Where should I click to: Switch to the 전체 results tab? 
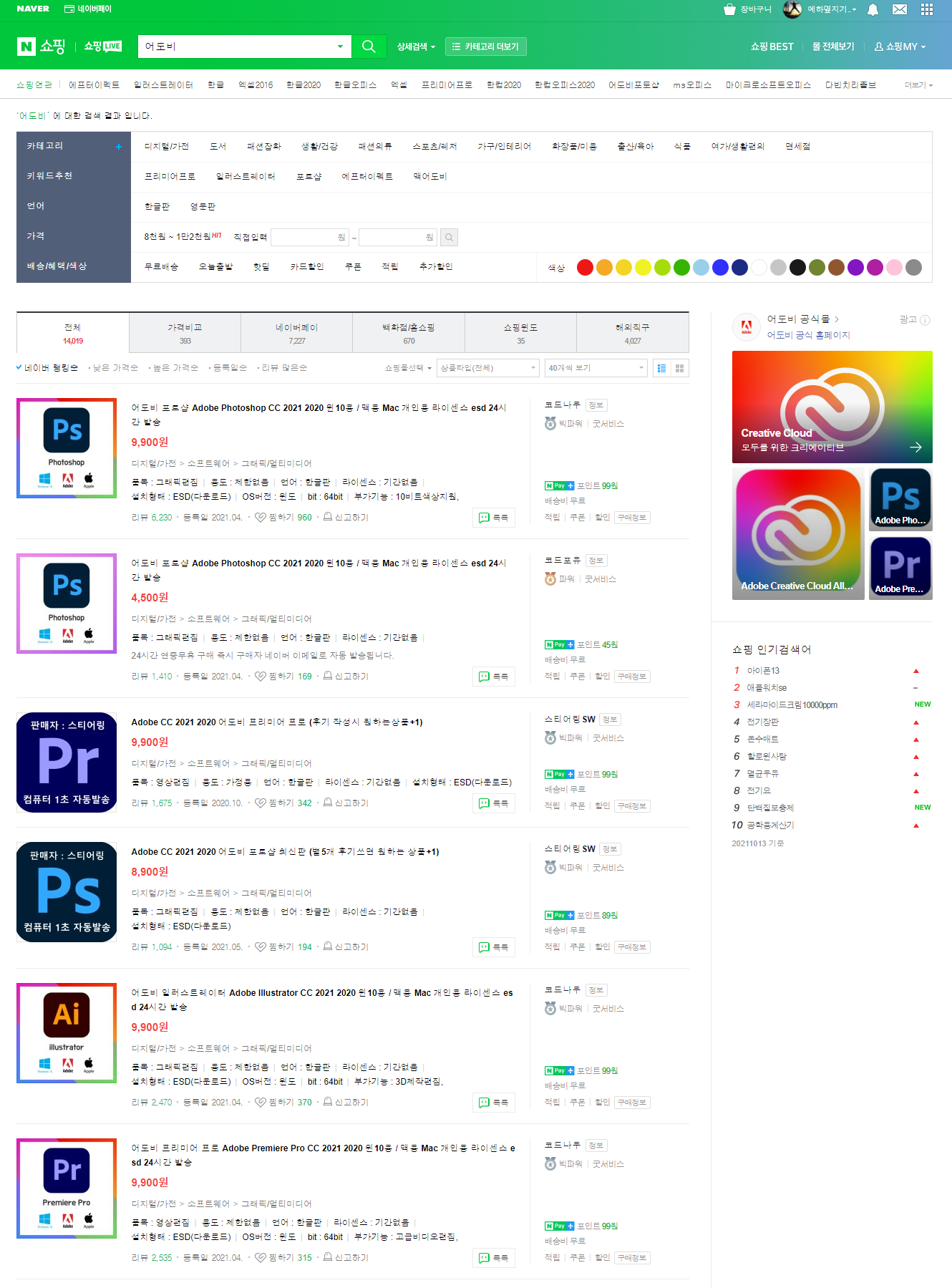(x=73, y=333)
